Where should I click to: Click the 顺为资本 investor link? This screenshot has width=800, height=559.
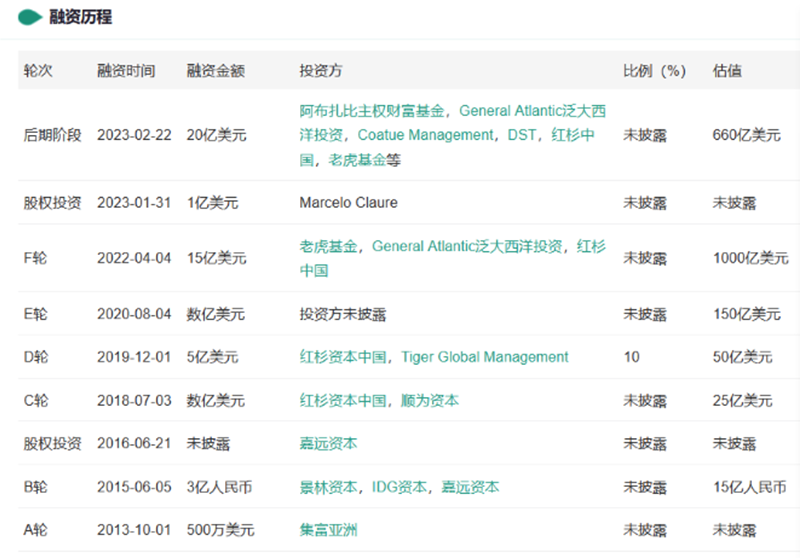(430, 401)
